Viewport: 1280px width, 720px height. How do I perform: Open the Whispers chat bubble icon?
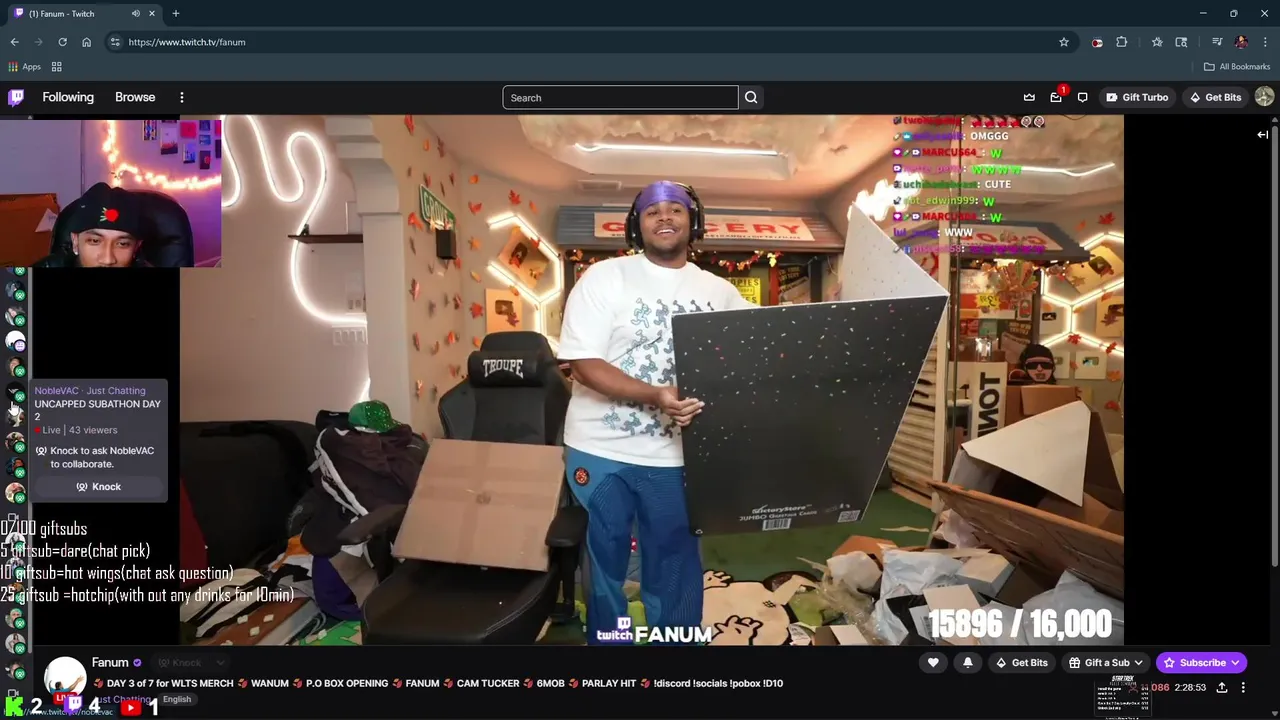[1082, 97]
